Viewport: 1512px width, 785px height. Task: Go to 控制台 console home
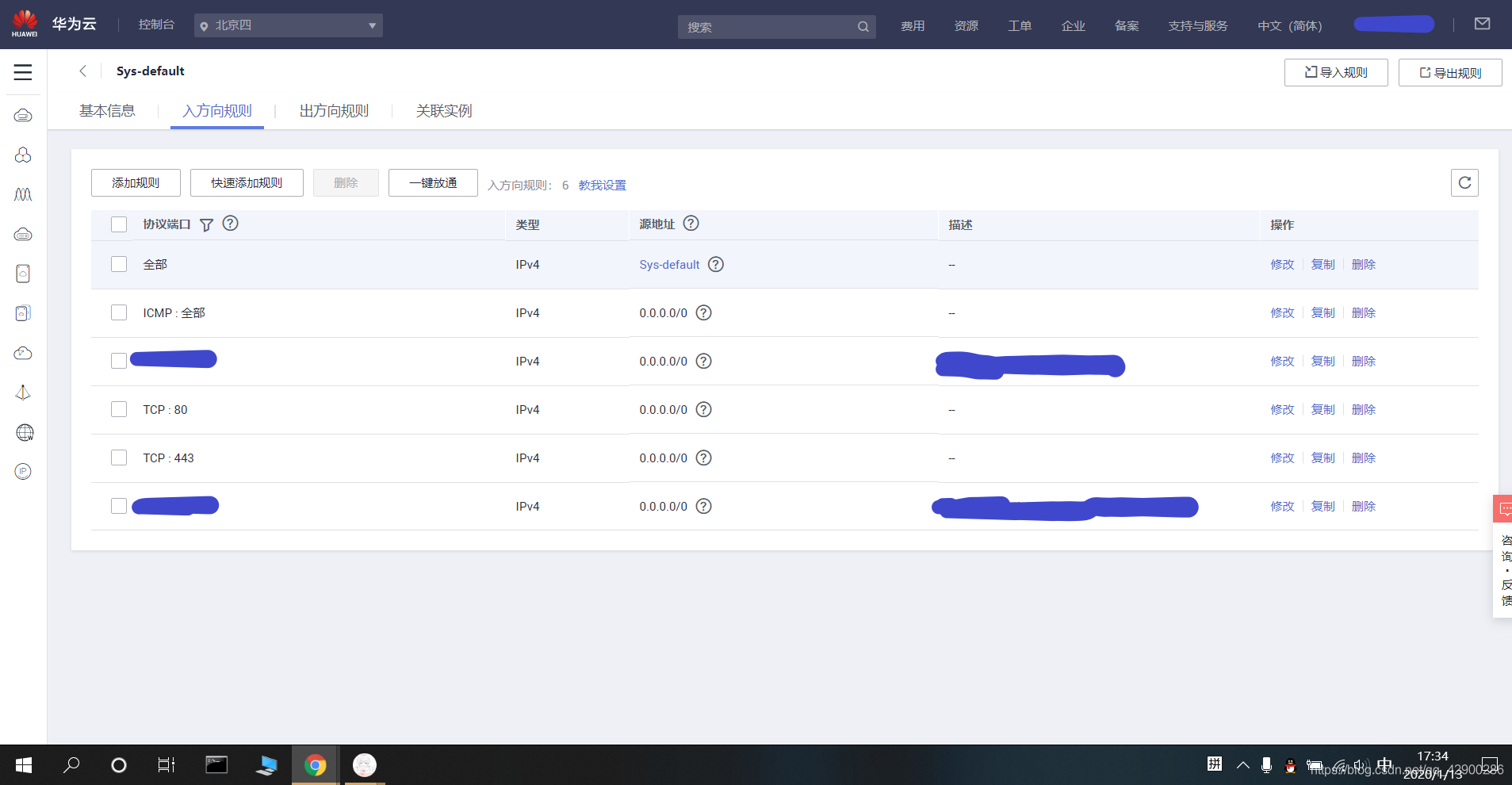(156, 25)
